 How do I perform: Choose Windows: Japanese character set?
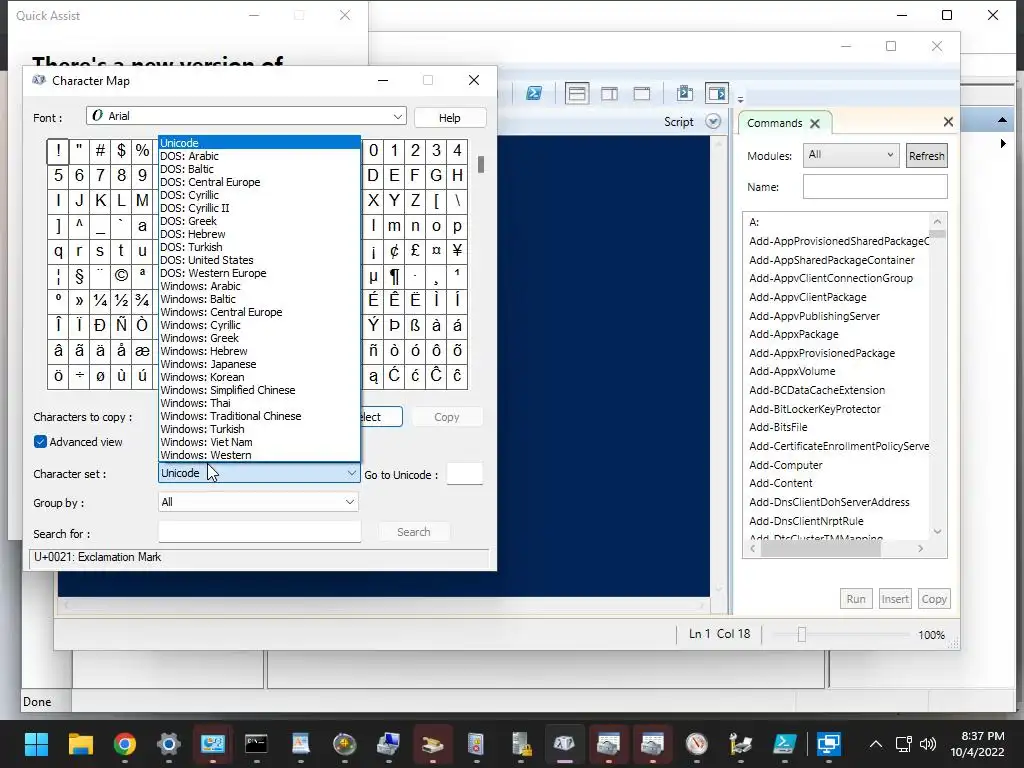tap(260, 364)
